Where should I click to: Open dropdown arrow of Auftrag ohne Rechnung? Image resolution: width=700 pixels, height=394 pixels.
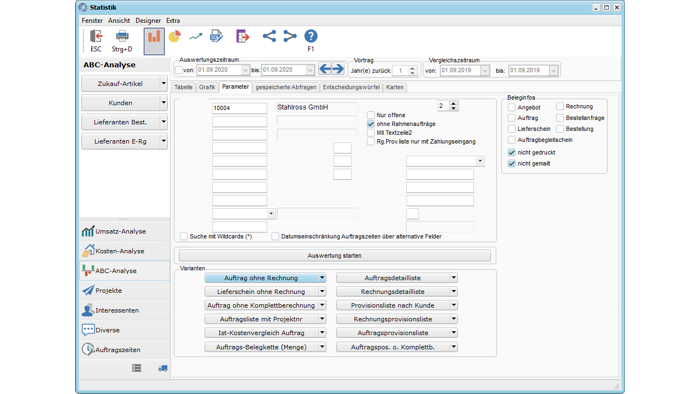pyautogui.click(x=322, y=278)
